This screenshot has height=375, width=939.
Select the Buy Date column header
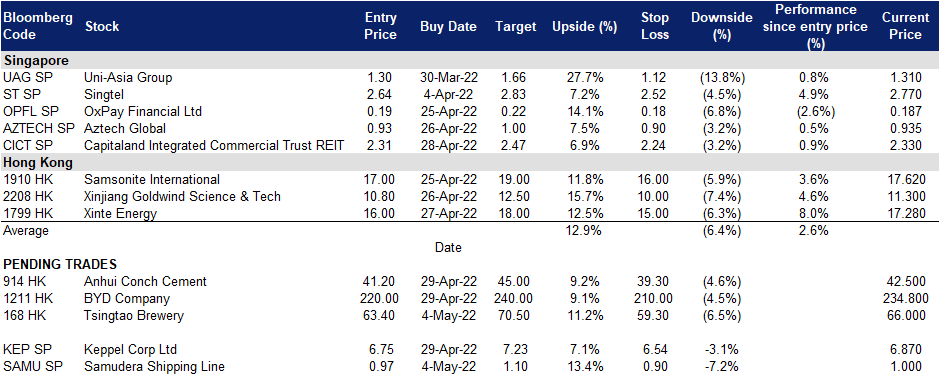pyautogui.click(x=449, y=26)
